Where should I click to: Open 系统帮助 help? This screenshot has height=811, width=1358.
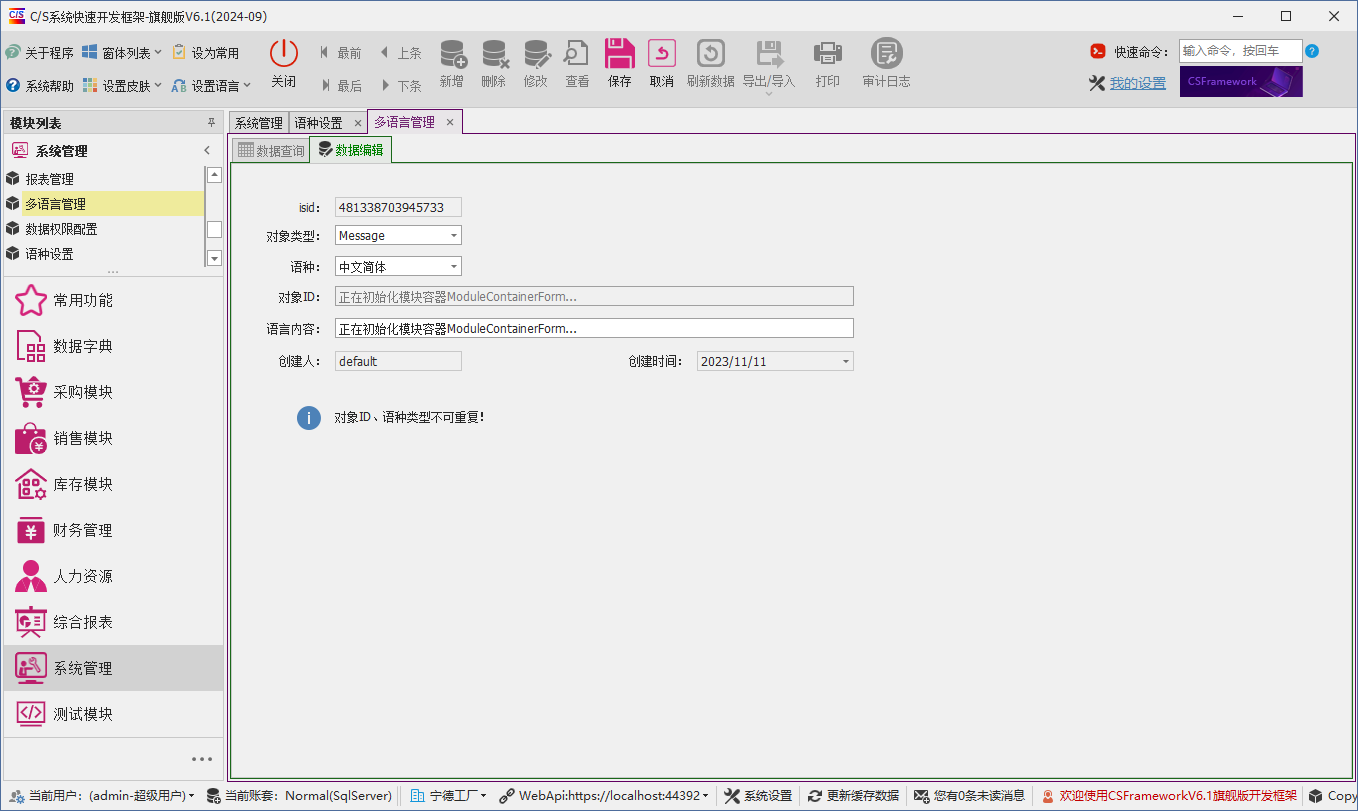click(x=39, y=86)
